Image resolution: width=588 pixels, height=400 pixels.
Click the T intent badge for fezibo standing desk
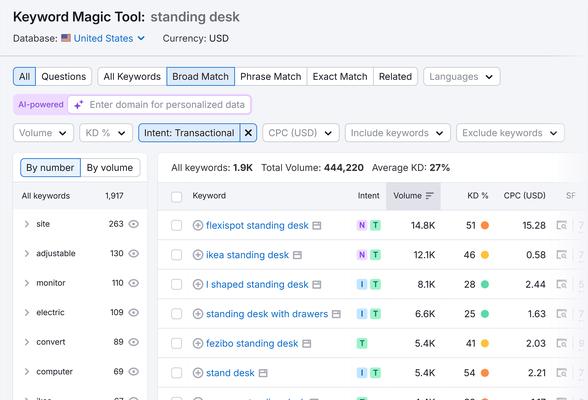coord(362,343)
